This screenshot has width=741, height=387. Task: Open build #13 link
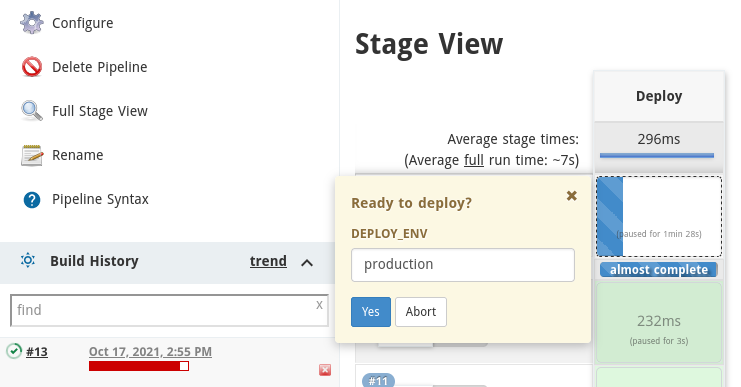point(37,352)
